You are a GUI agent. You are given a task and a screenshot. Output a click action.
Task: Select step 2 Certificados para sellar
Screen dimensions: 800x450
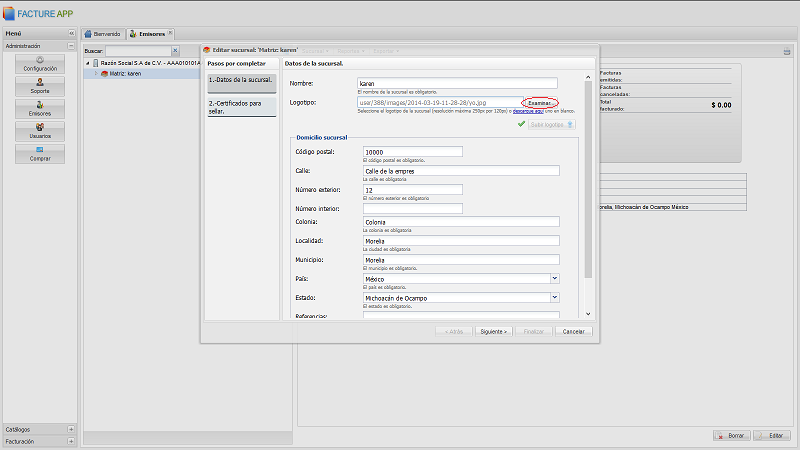coord(240,106)
